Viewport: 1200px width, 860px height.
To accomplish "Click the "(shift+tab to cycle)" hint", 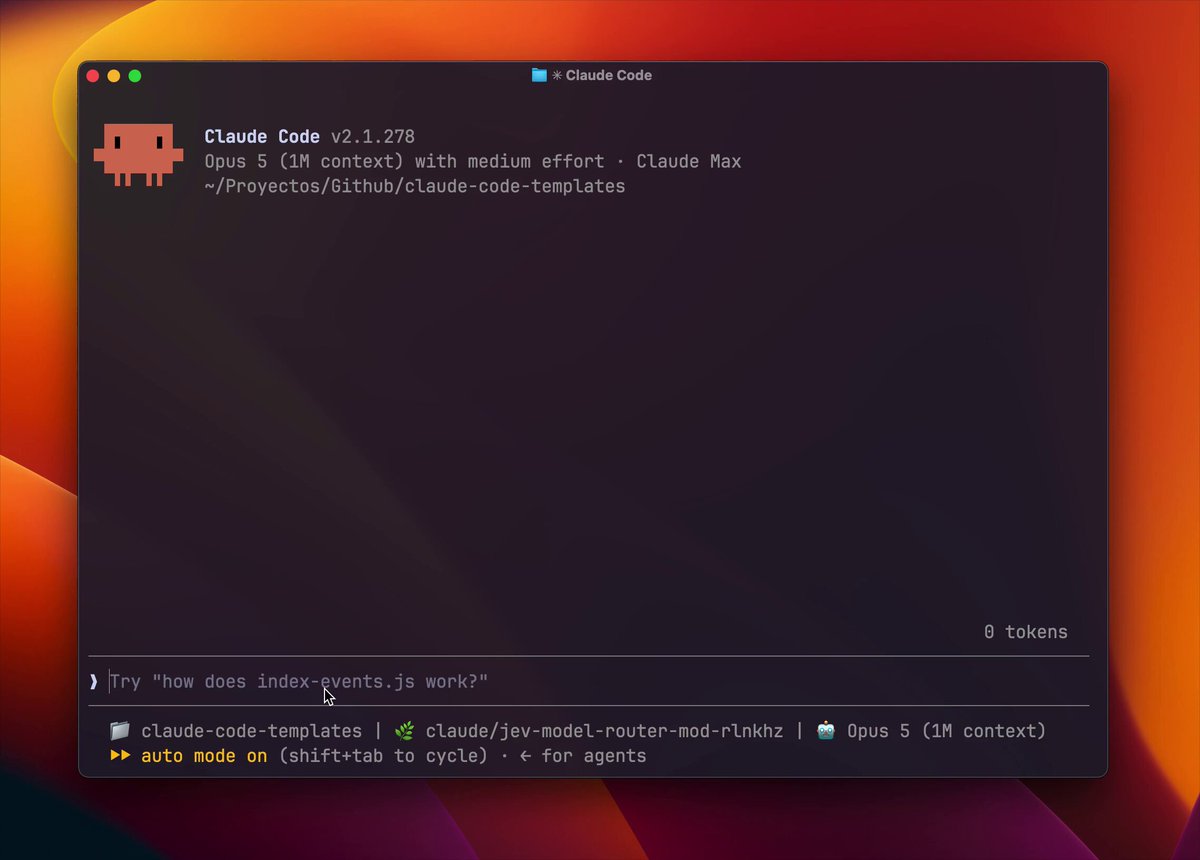I will [x=383, y=756].
